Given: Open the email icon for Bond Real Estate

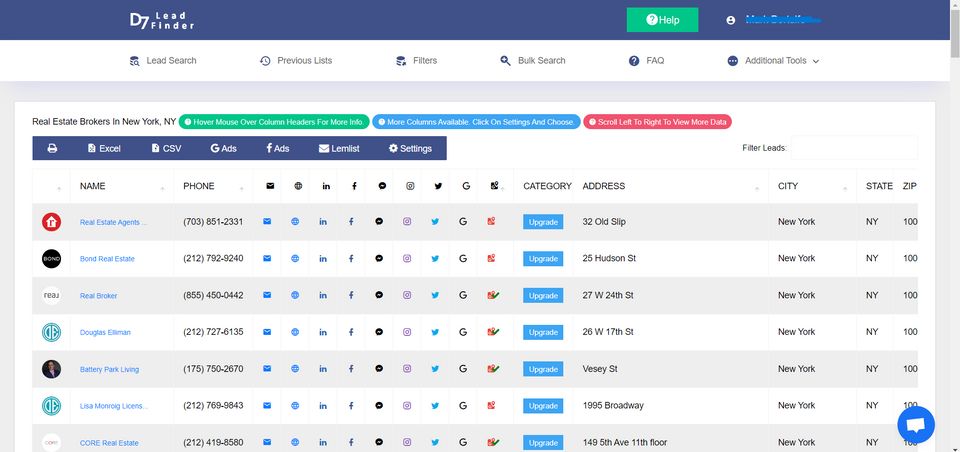Looking at the screenshot, I should click(x=267, y=258).
